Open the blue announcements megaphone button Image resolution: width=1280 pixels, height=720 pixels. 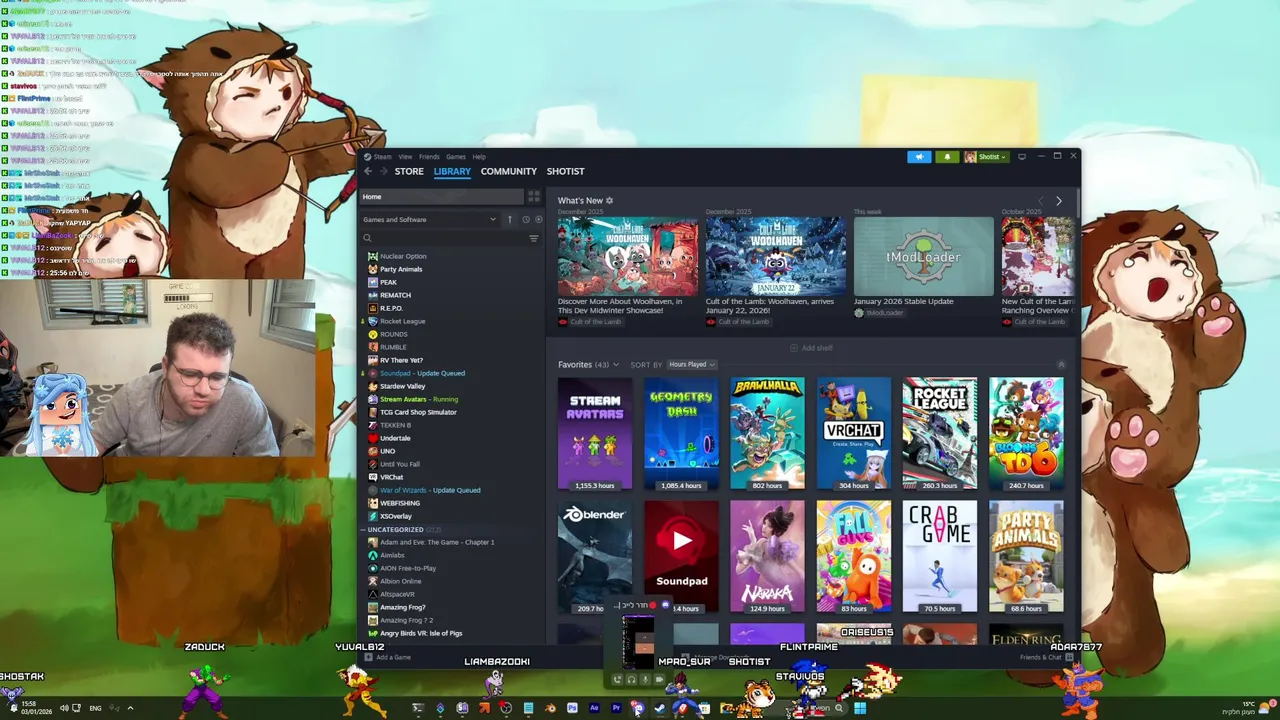coord(919,157)
